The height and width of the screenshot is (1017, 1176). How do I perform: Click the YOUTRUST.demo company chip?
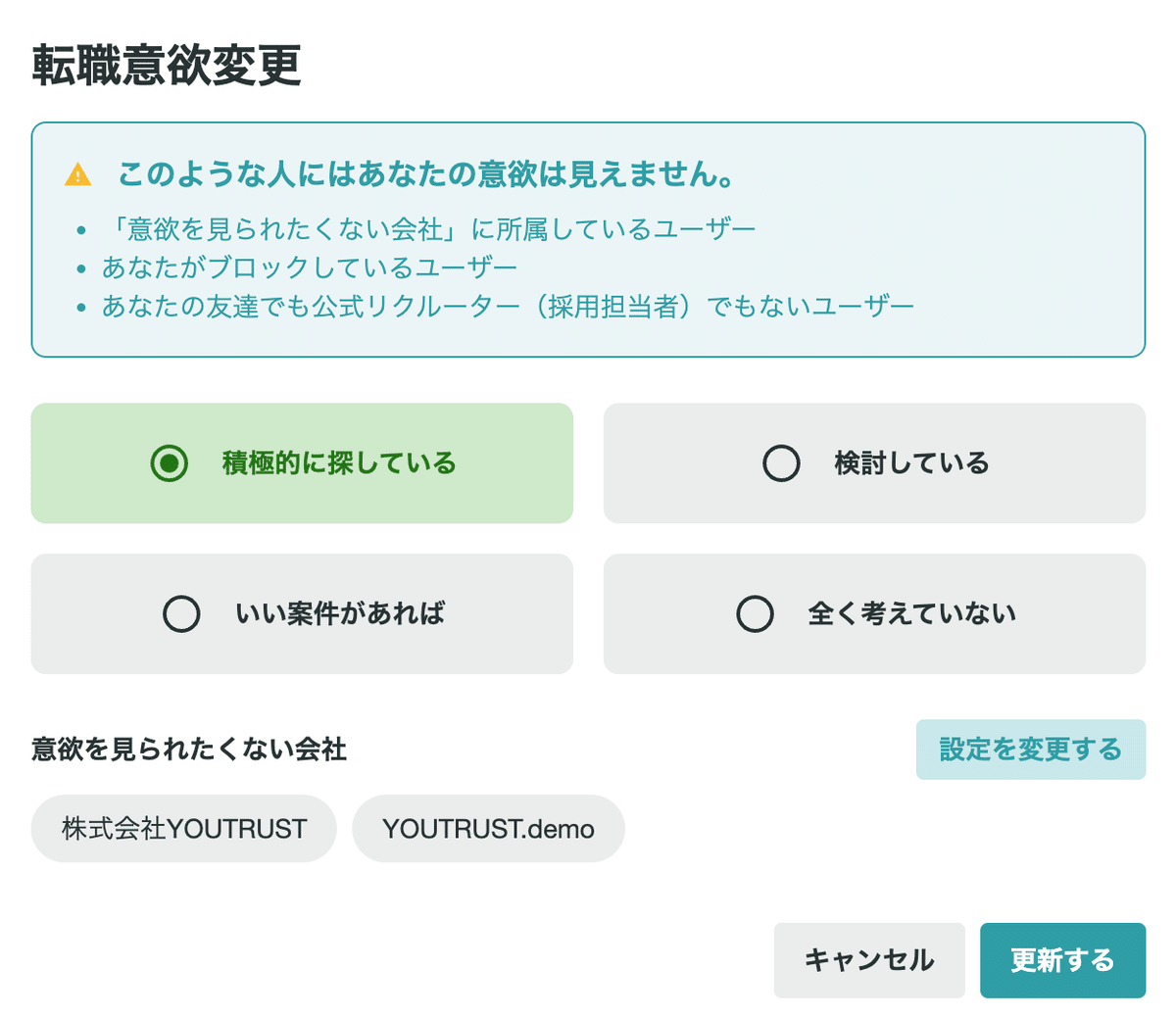coord(487,828)
